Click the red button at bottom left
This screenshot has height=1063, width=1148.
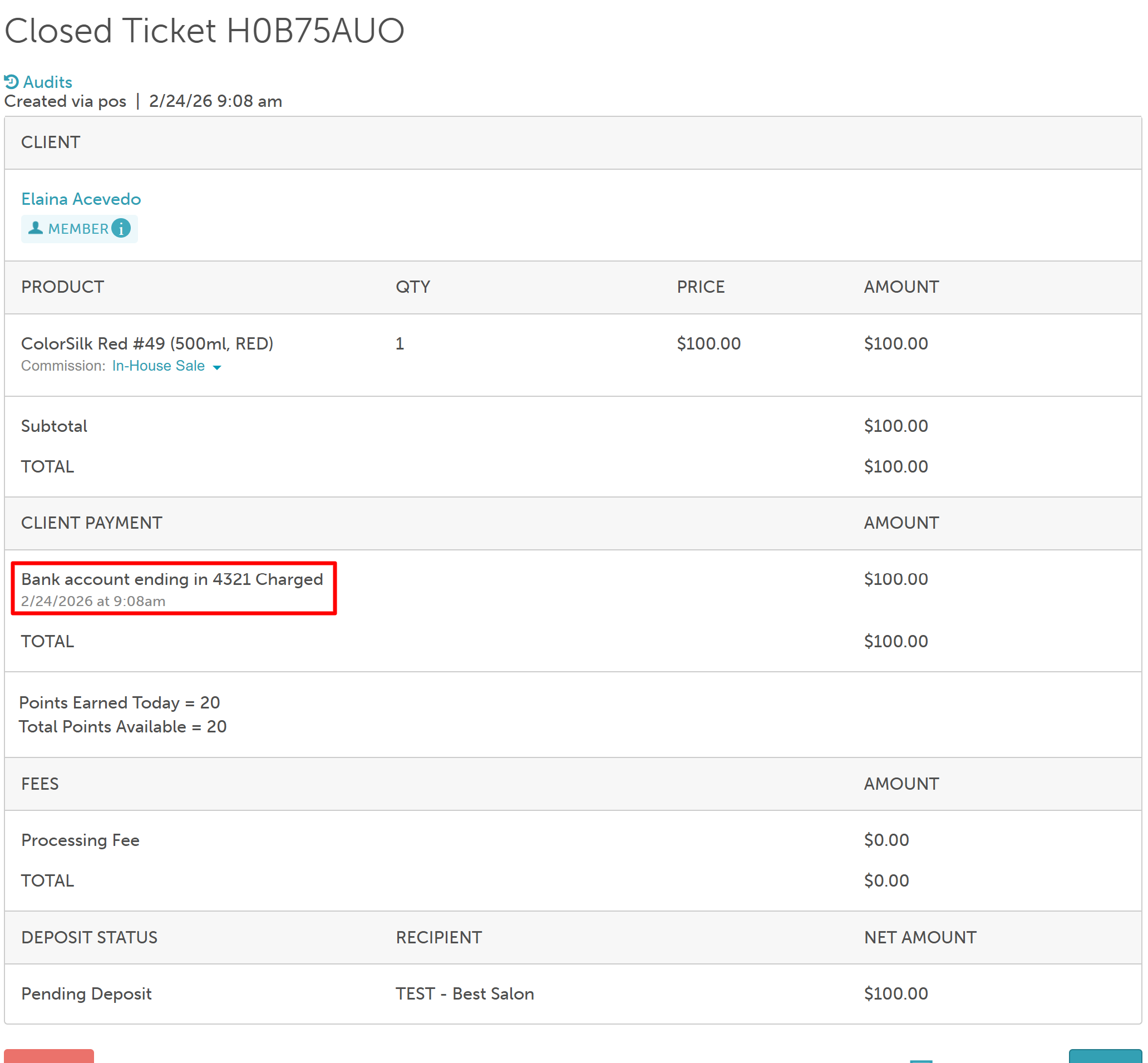[x=49, y=1056]
